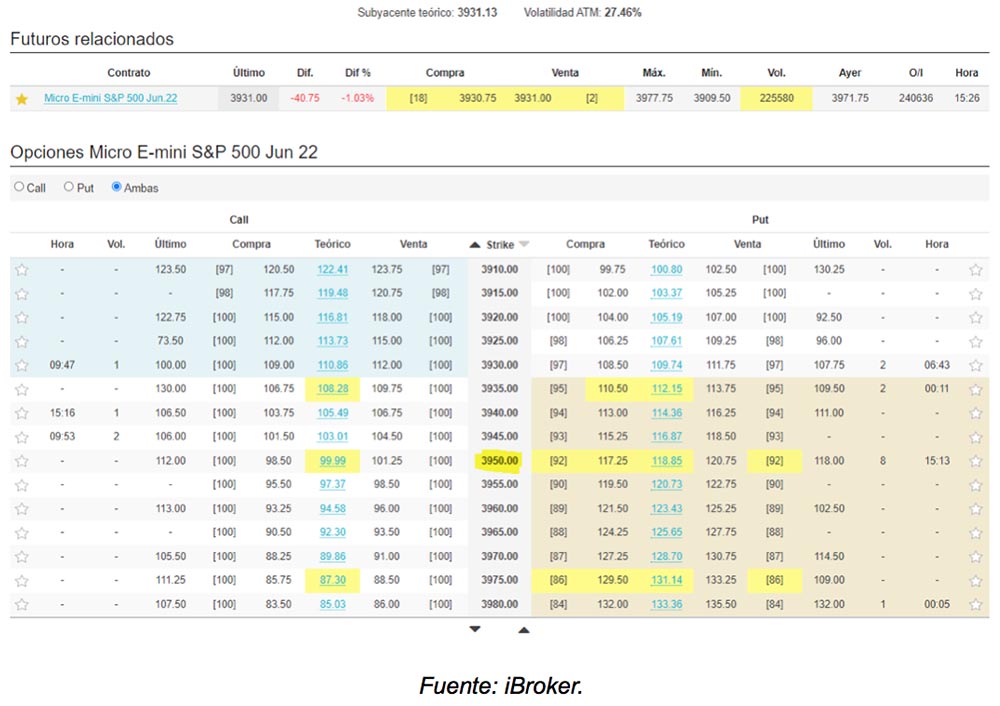Star the put option at strike 3955.00

point(976,485)
